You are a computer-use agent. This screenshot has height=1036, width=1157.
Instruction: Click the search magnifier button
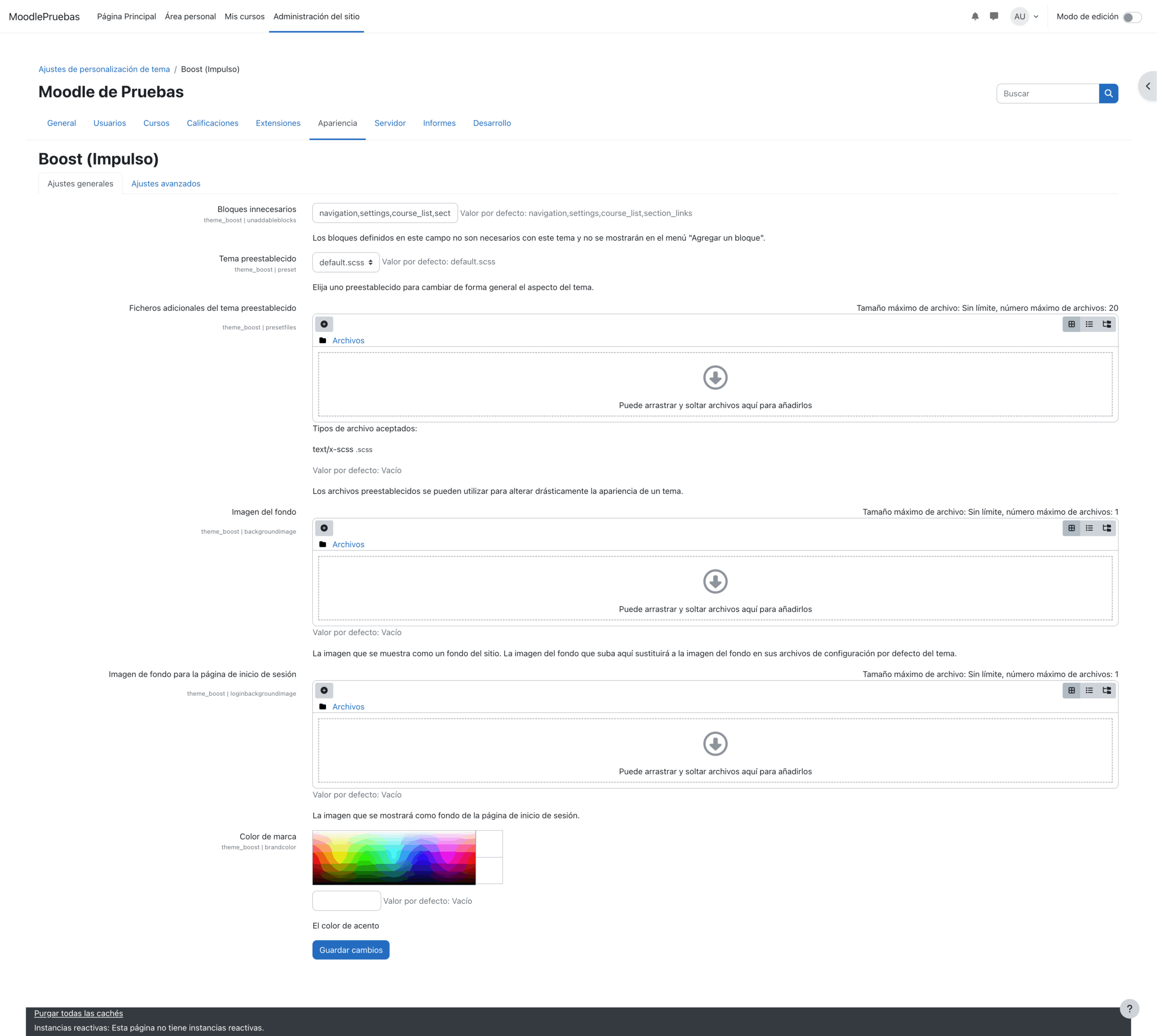[1108, 94]
